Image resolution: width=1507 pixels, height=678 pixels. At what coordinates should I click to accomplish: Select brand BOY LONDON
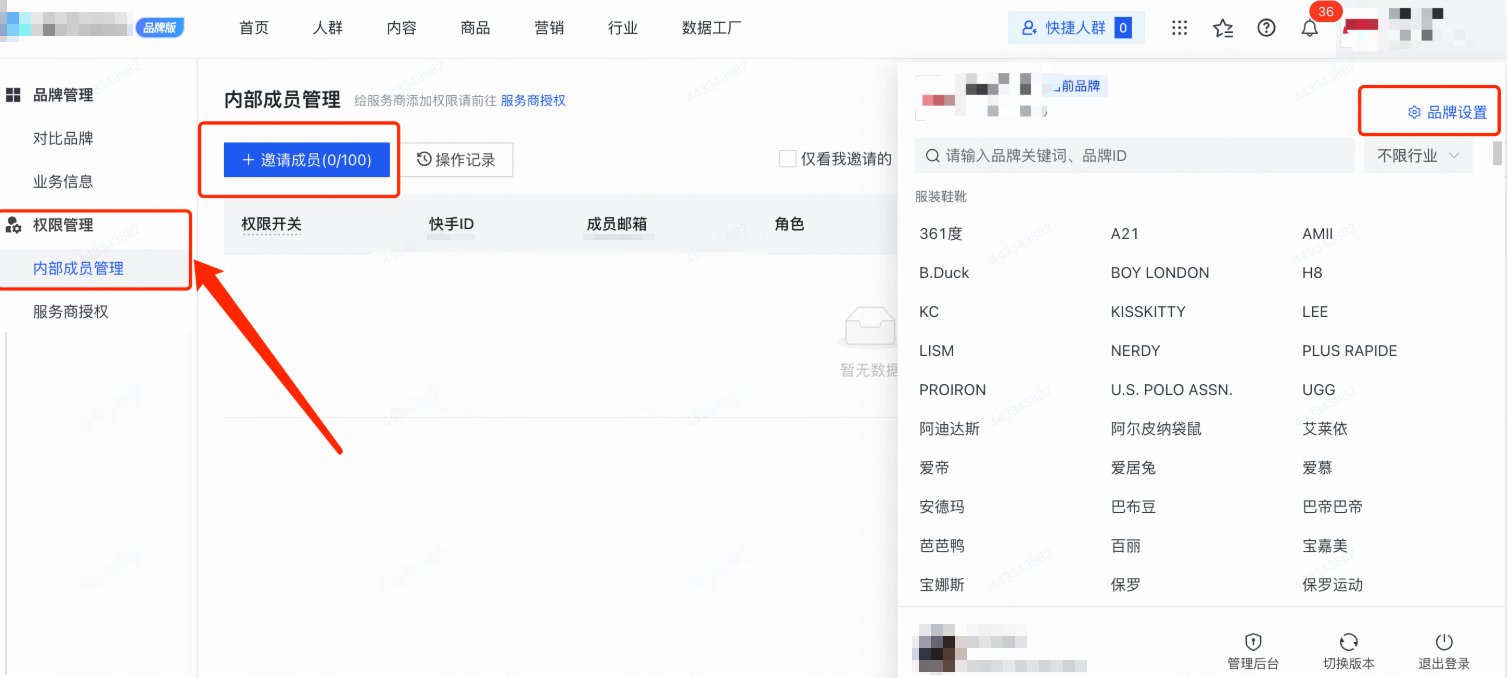[1160, 273]
